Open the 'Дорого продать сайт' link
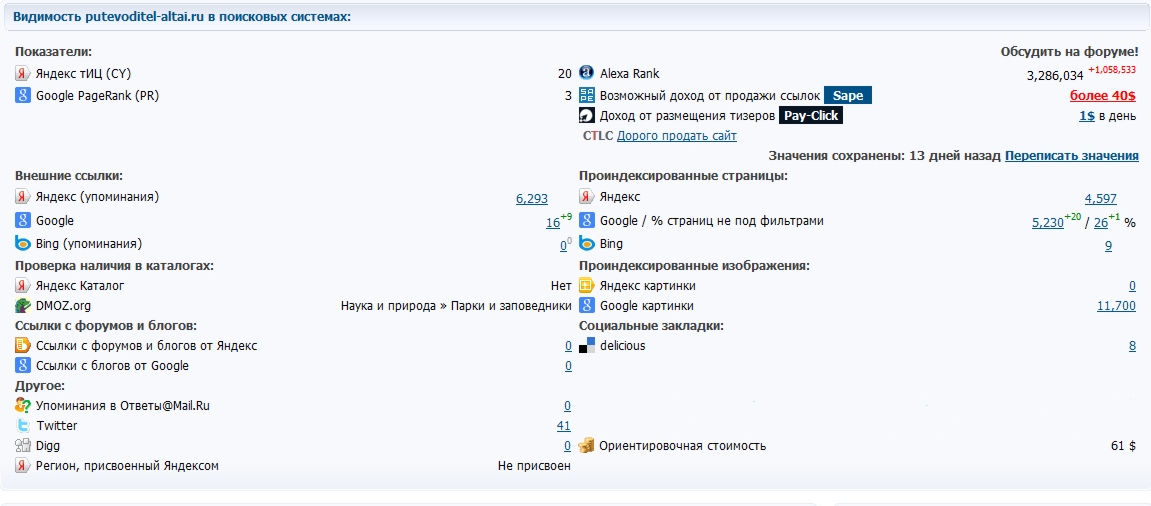The height and width of the screenshot is (506, 1151). click(676, 136)
